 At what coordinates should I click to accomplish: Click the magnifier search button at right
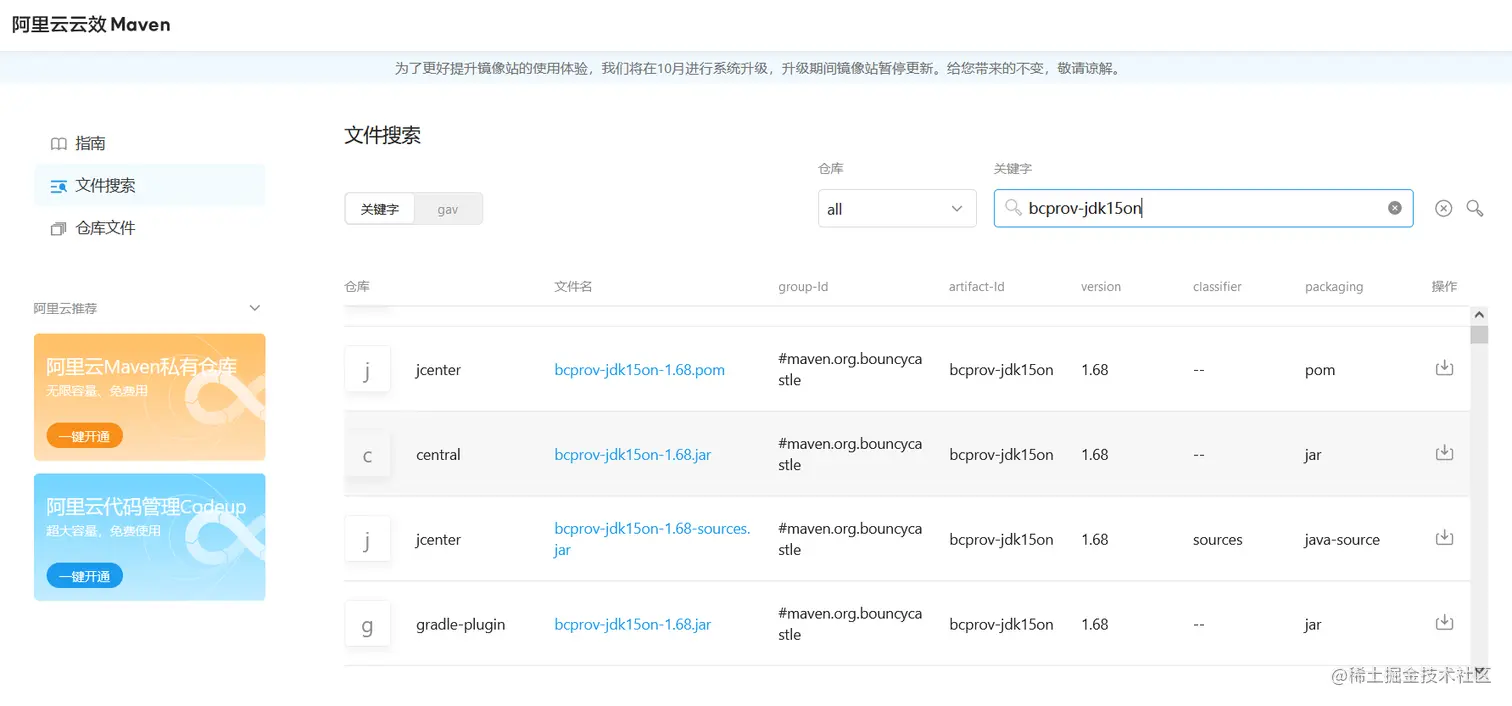tap(1475, 208)
